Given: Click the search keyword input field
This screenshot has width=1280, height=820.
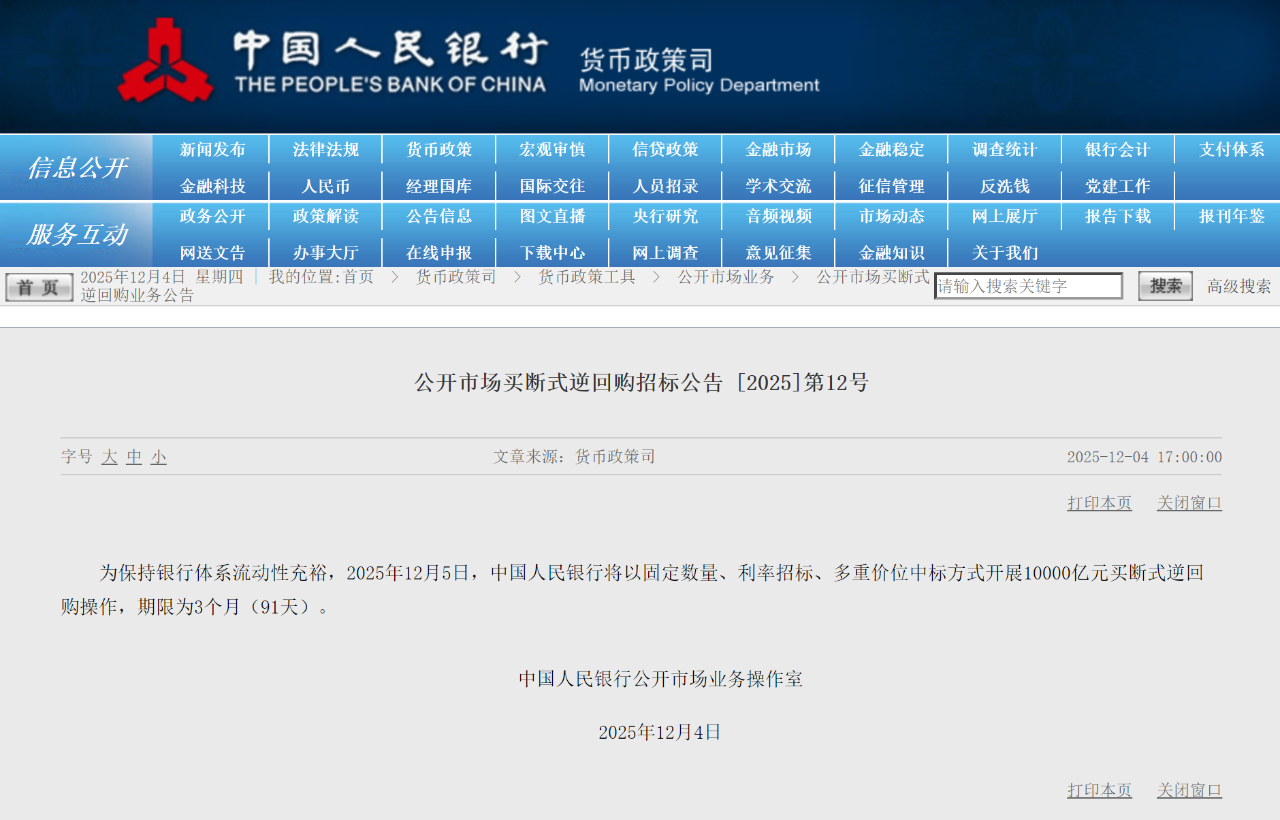Looking at the screenshot, I should click(x=1028, y=285).
